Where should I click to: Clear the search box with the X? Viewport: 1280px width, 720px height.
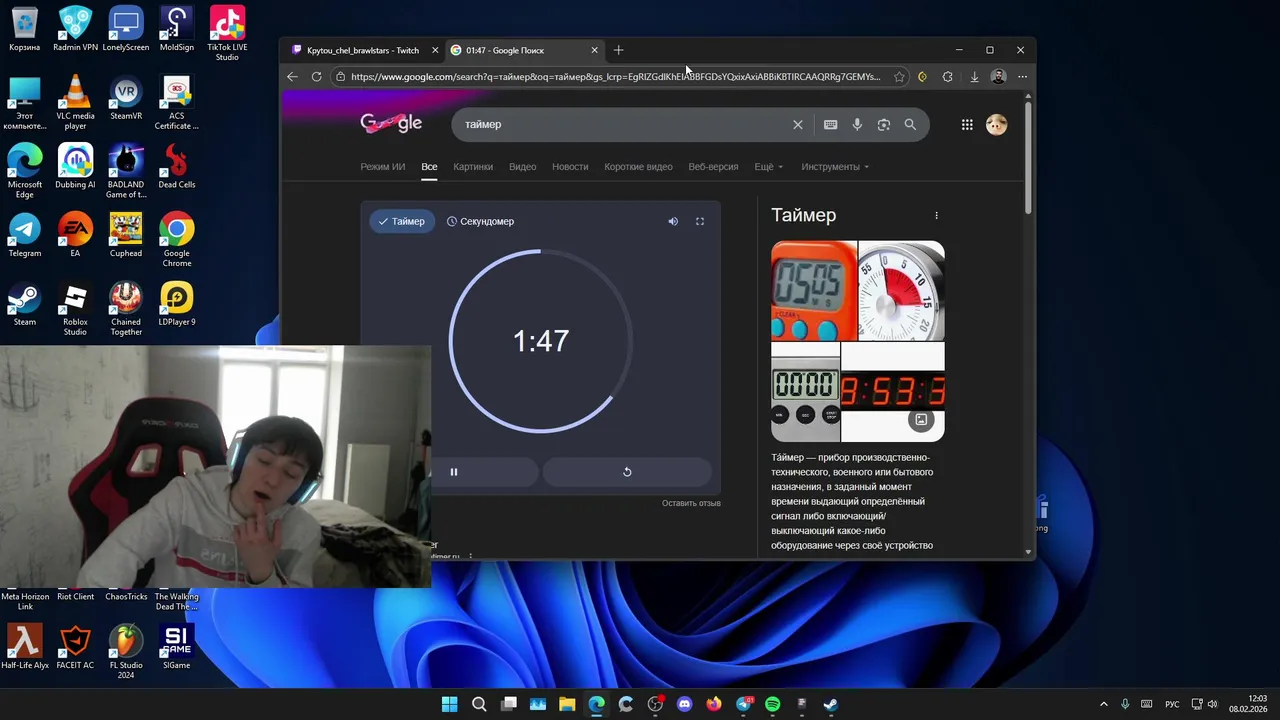pos(798,125)
